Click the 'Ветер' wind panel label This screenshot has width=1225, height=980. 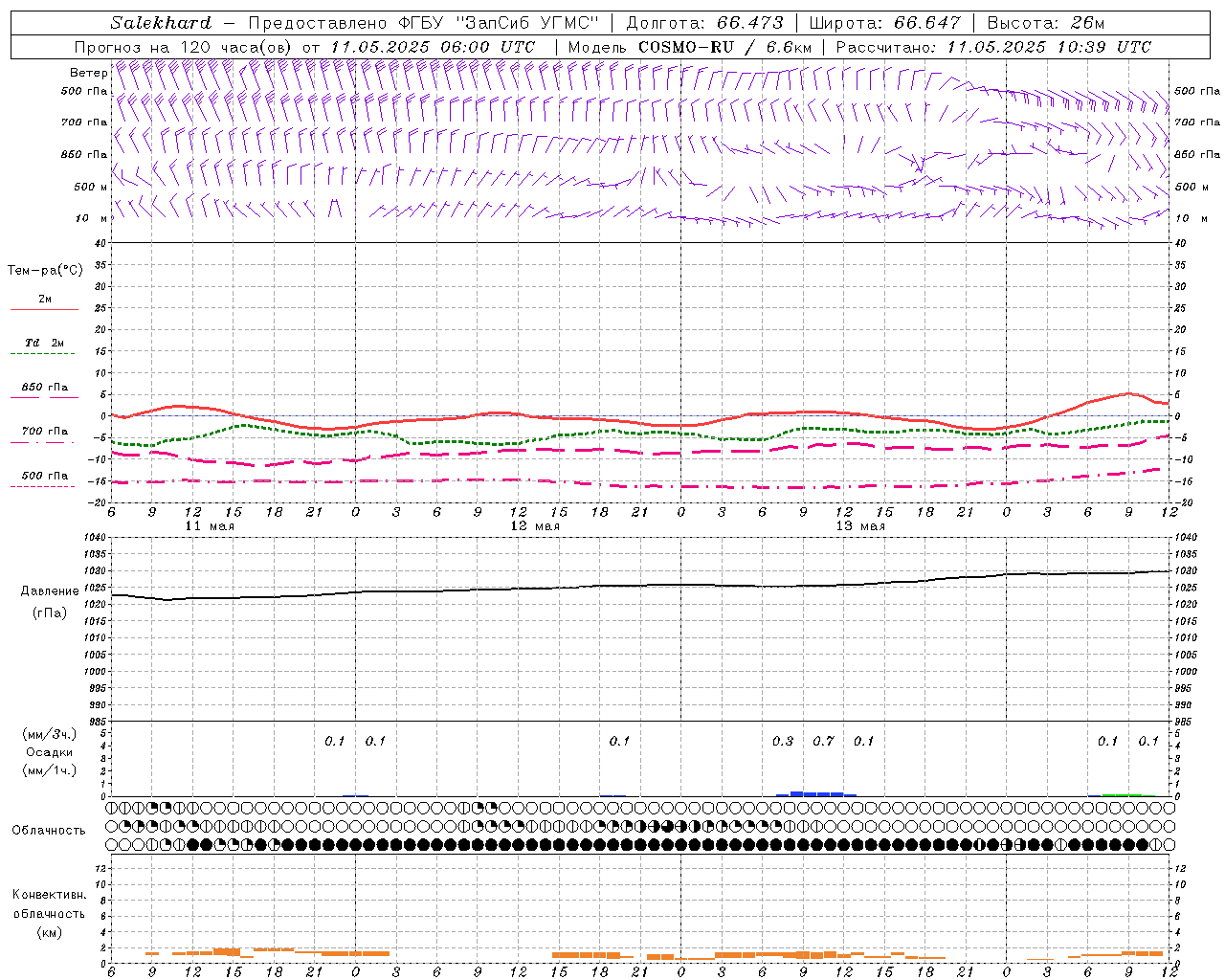[89, 73]
